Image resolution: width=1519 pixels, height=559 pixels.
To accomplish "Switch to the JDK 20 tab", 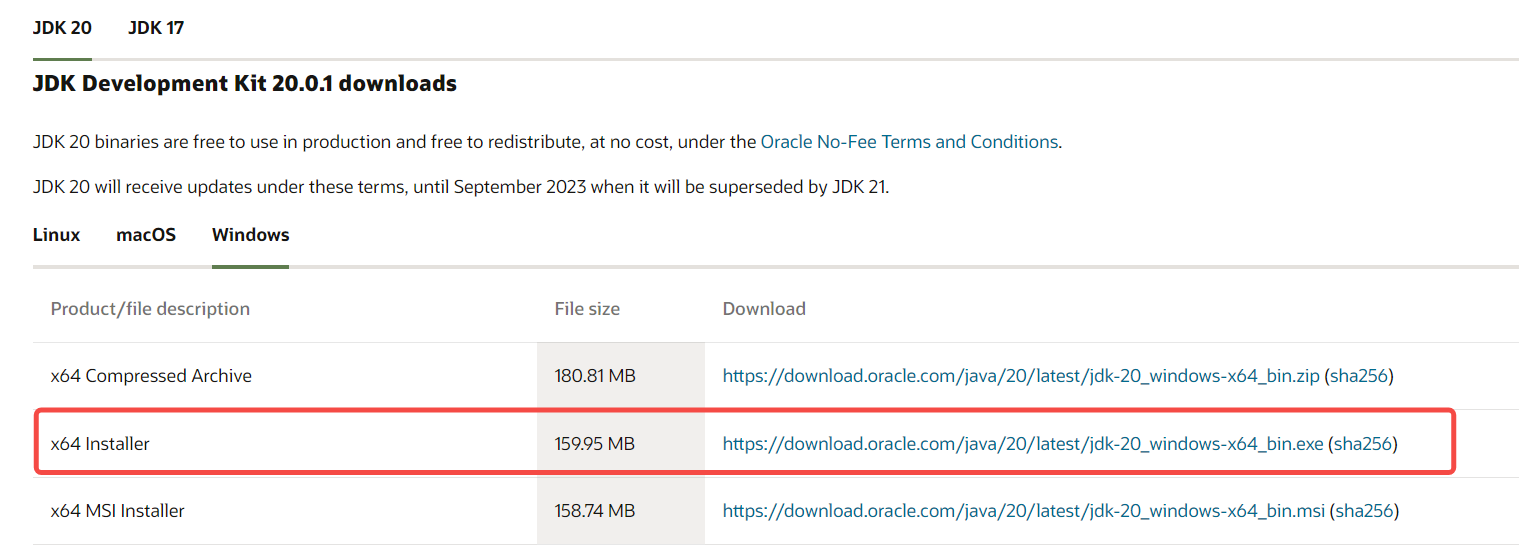I will tap(62, 28).
